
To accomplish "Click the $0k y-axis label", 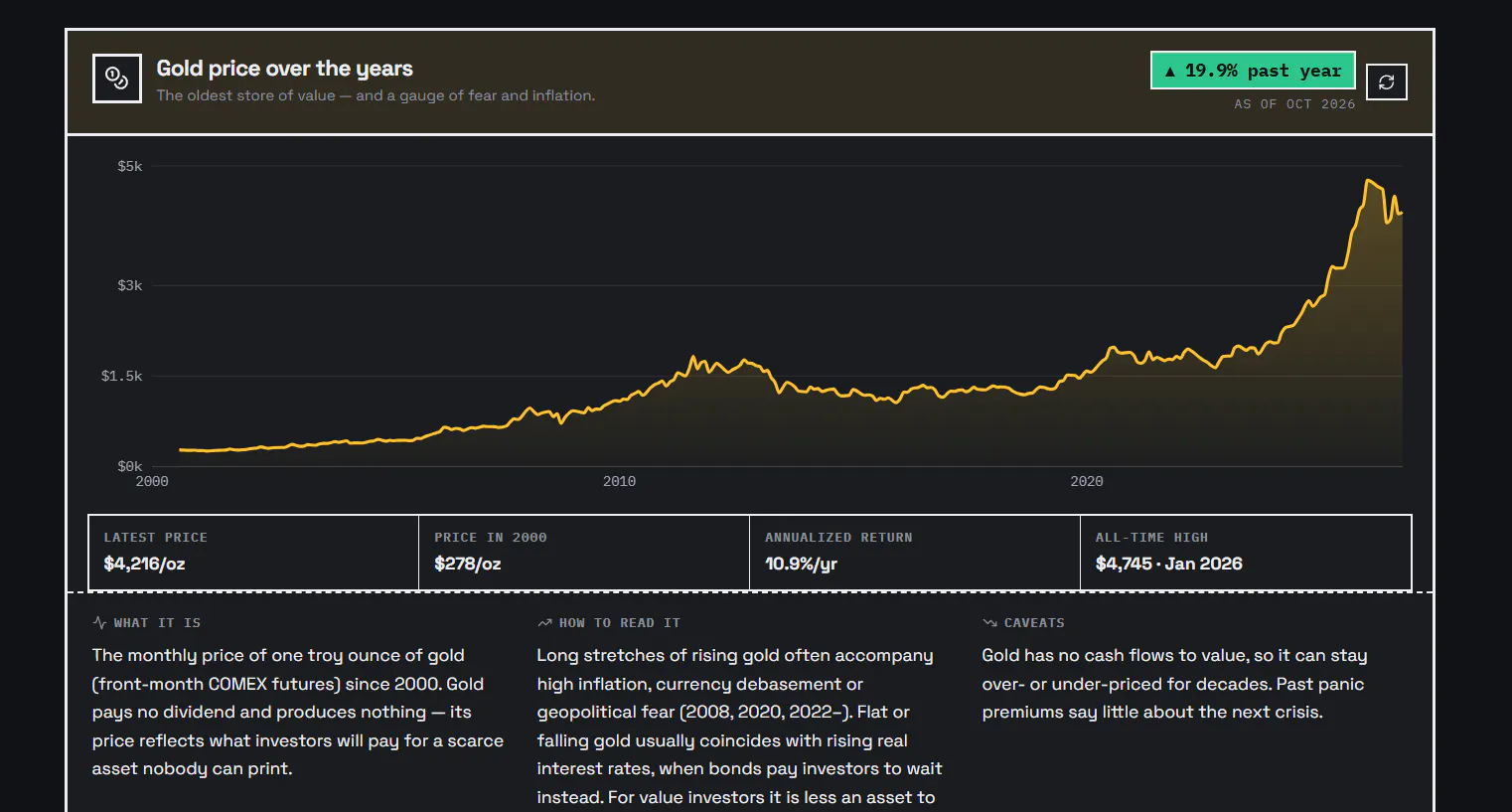I will click(x=130, y=466).
